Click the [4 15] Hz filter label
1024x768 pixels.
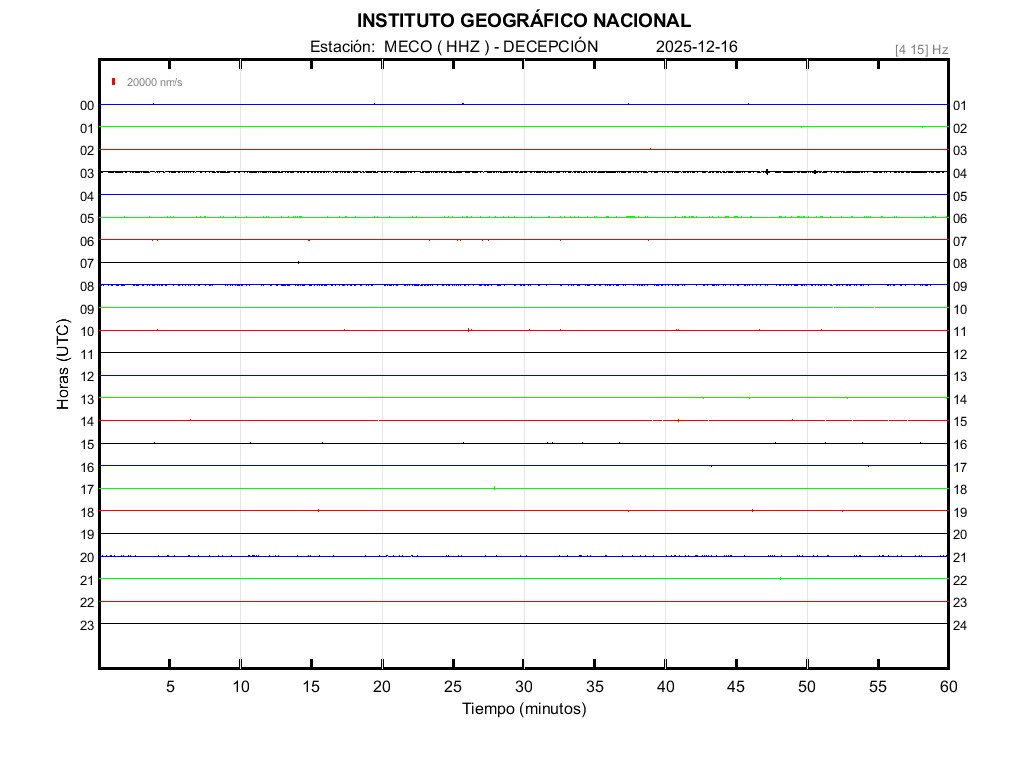(921, 49)
